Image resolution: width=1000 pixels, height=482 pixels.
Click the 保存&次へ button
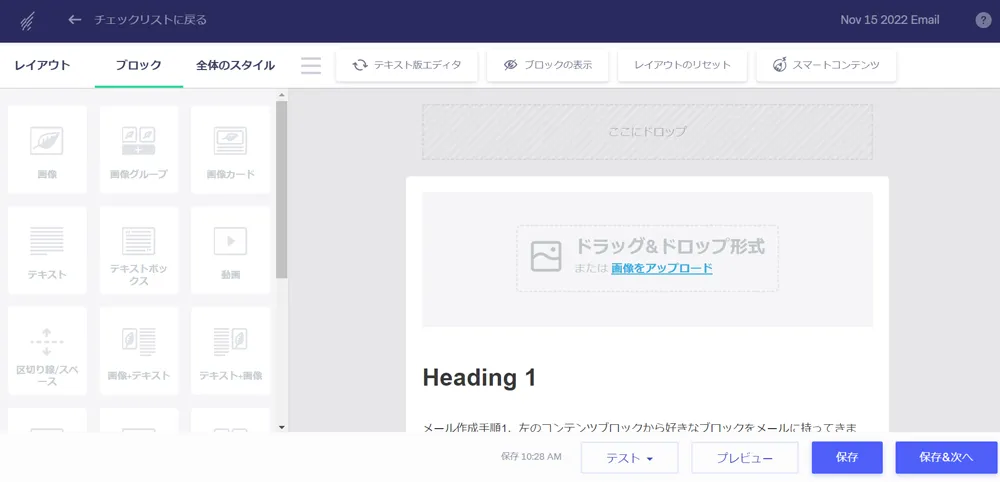[946, 458]
